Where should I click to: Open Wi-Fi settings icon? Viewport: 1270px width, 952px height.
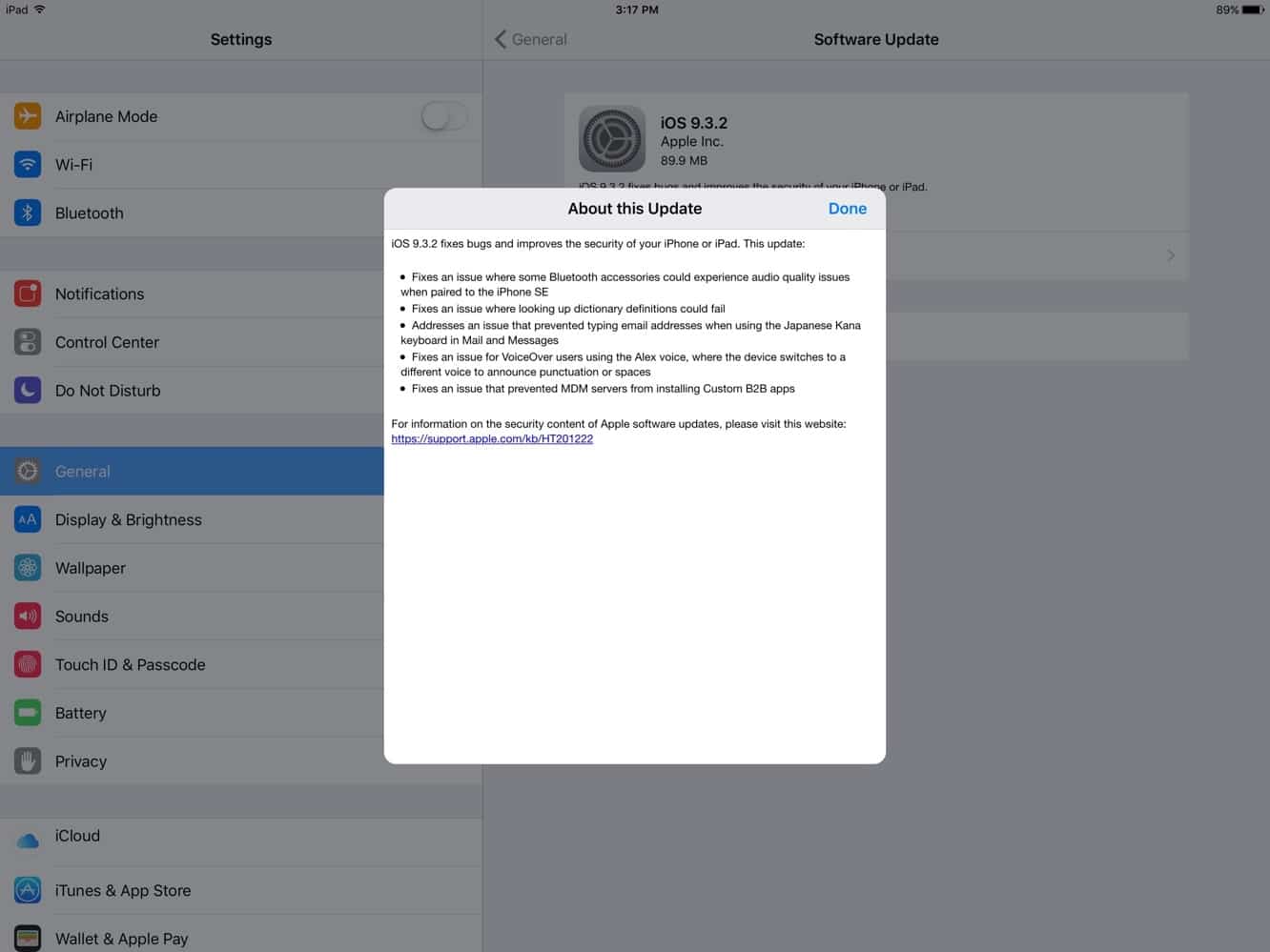click(x=28, y=165)
